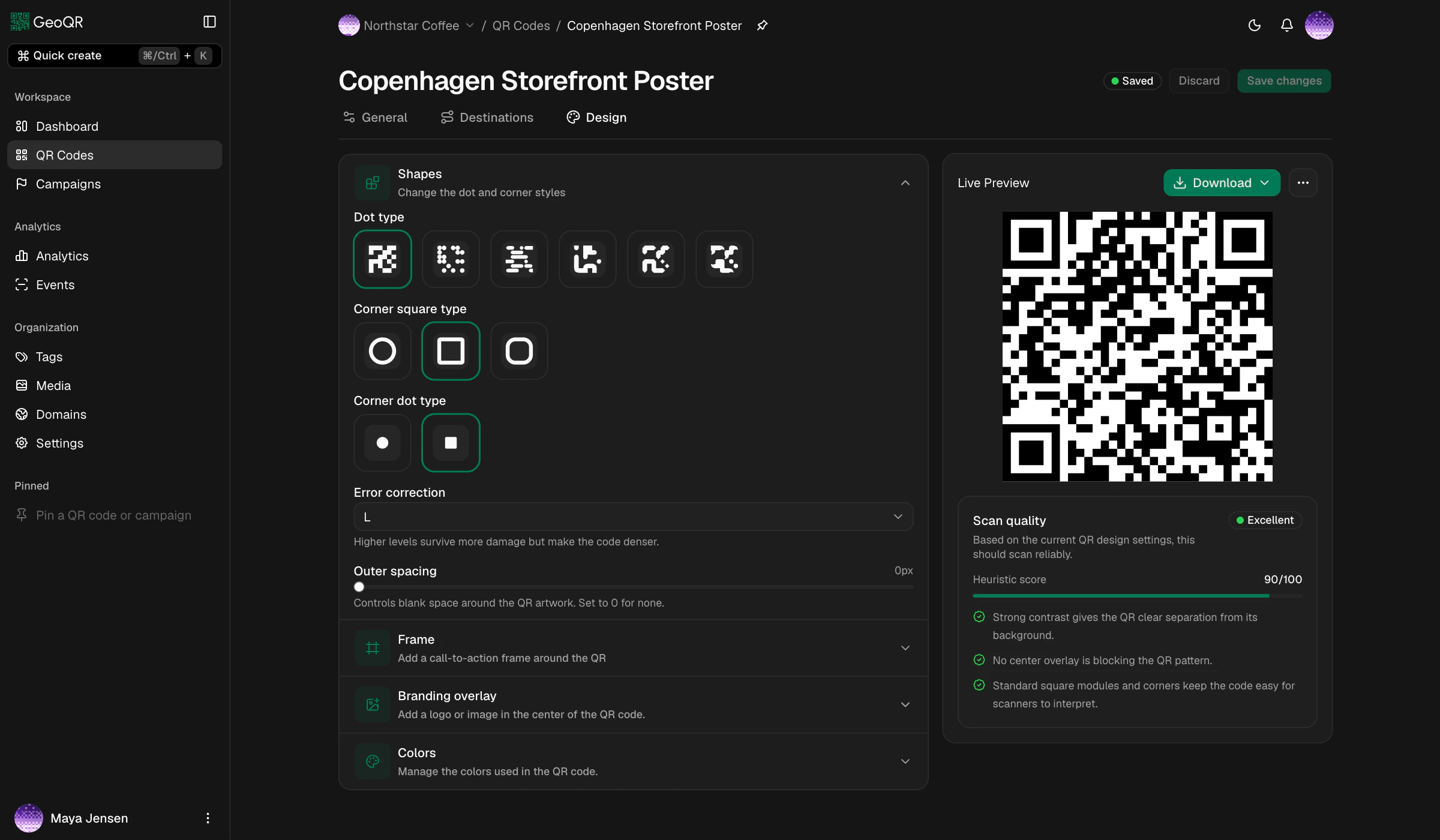Toggle dark mode moon icon
Viewport: 1440px width, 840px height.
(x=1254, y=25)
